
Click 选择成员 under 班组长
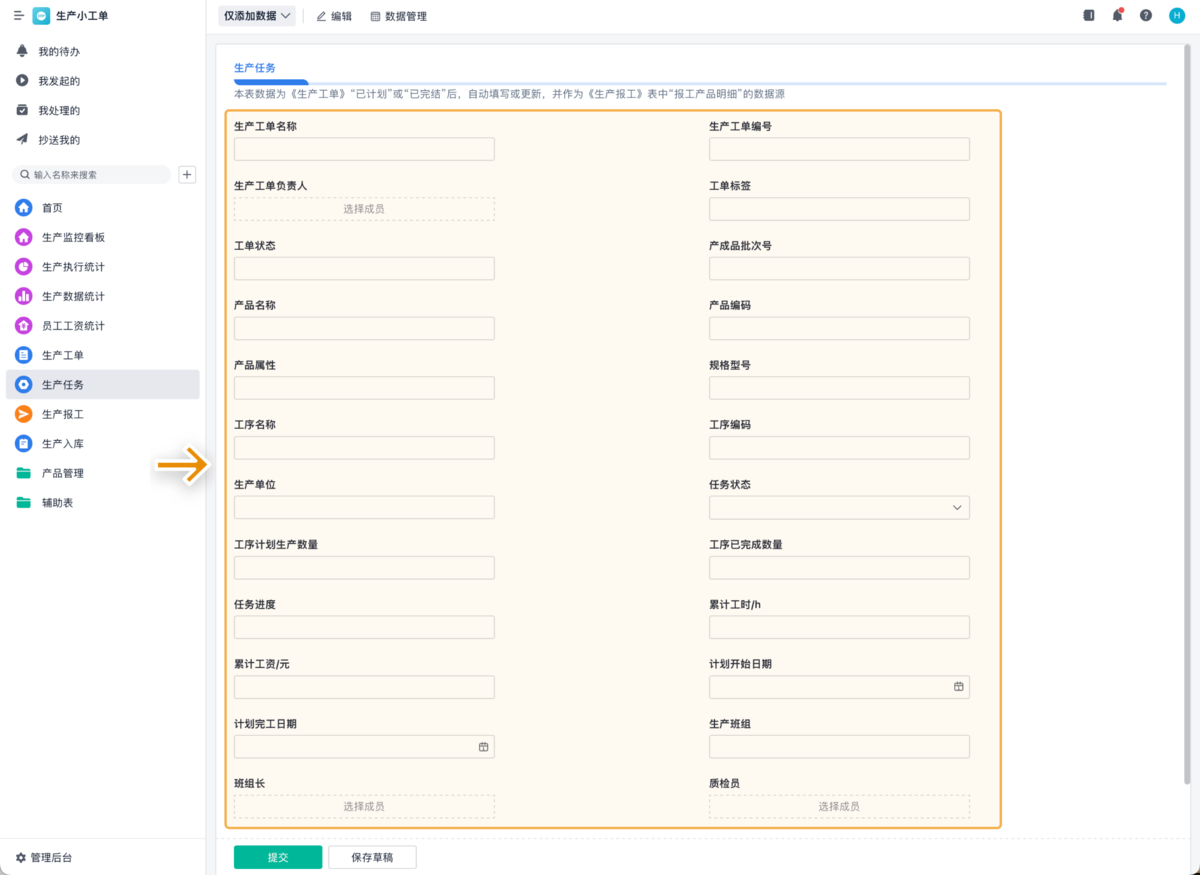[364, 806]
